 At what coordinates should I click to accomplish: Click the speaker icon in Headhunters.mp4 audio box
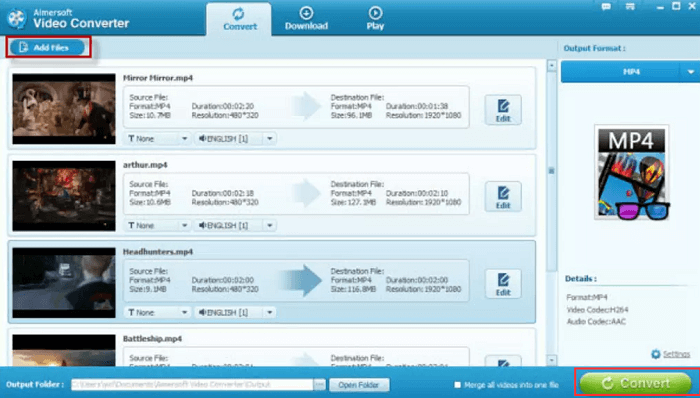coord(202,313)
